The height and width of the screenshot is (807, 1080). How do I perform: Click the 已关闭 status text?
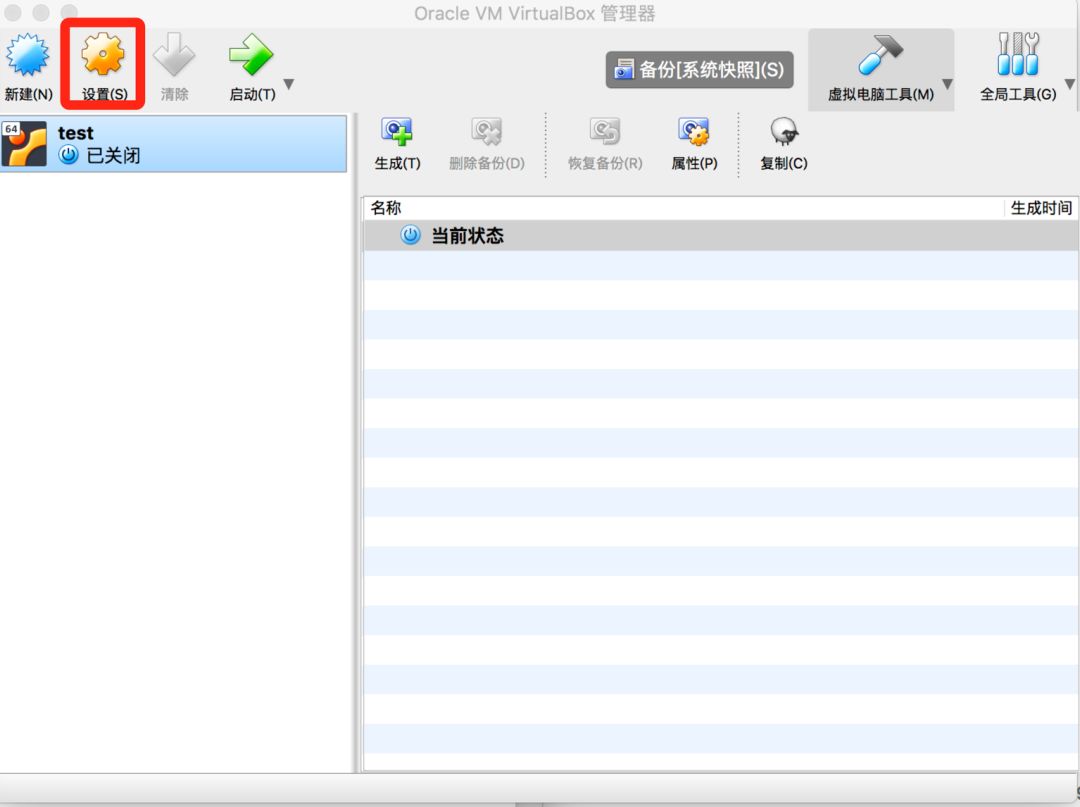coord(113,156)
